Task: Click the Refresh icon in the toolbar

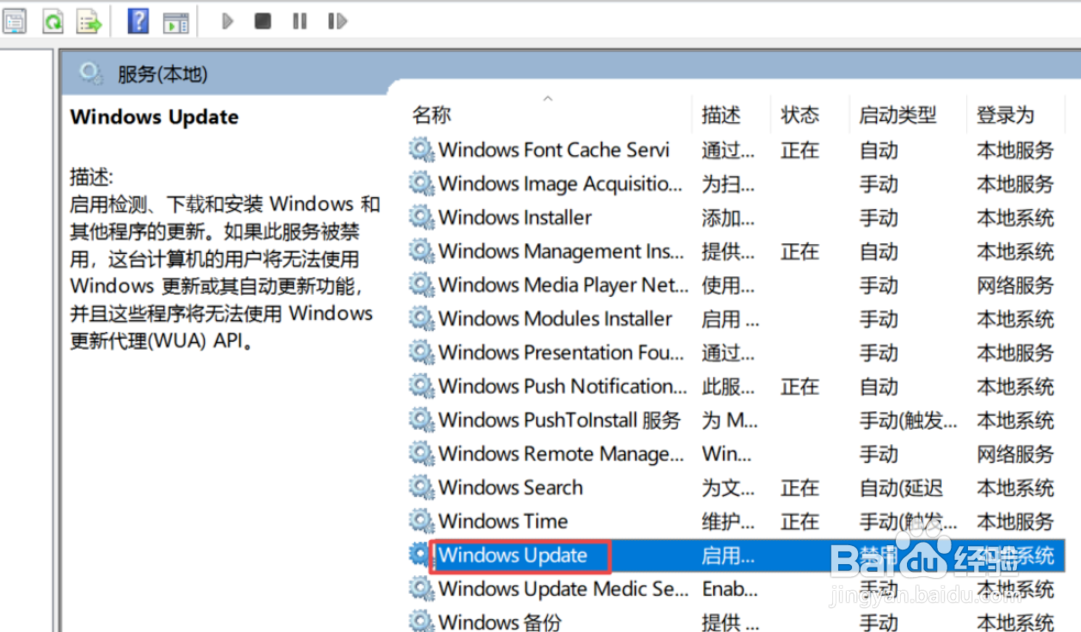Action: (52, 20)
